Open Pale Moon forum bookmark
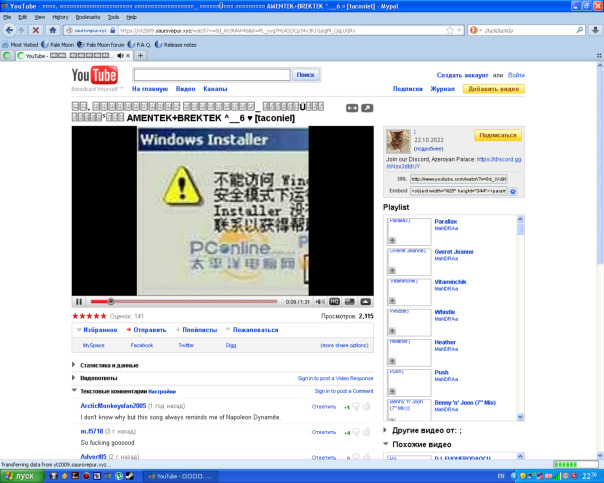The width and height of the screenshot is (604, 483). 101,45
